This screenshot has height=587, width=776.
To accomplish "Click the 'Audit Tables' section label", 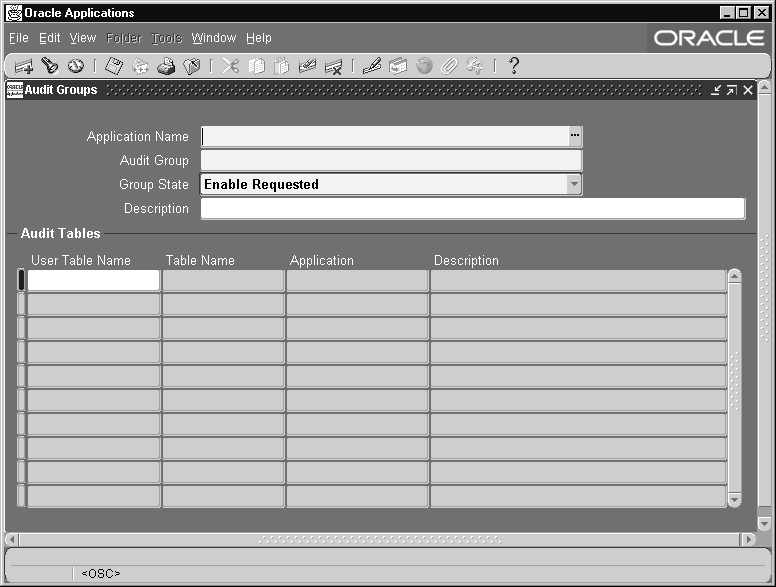I will (60, 233).
